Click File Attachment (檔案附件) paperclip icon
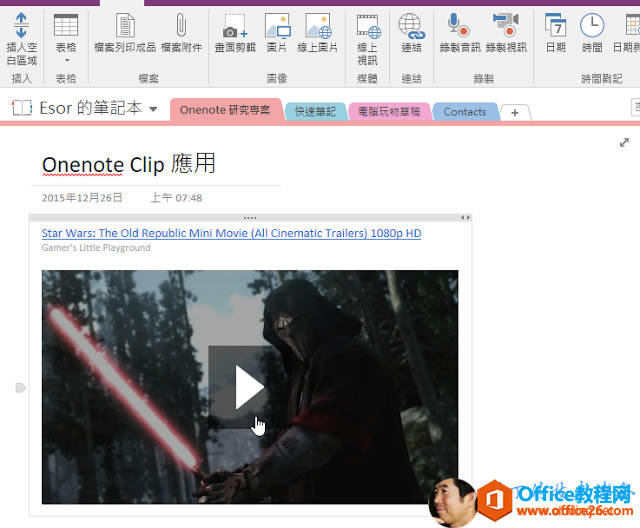 (181, 25)
